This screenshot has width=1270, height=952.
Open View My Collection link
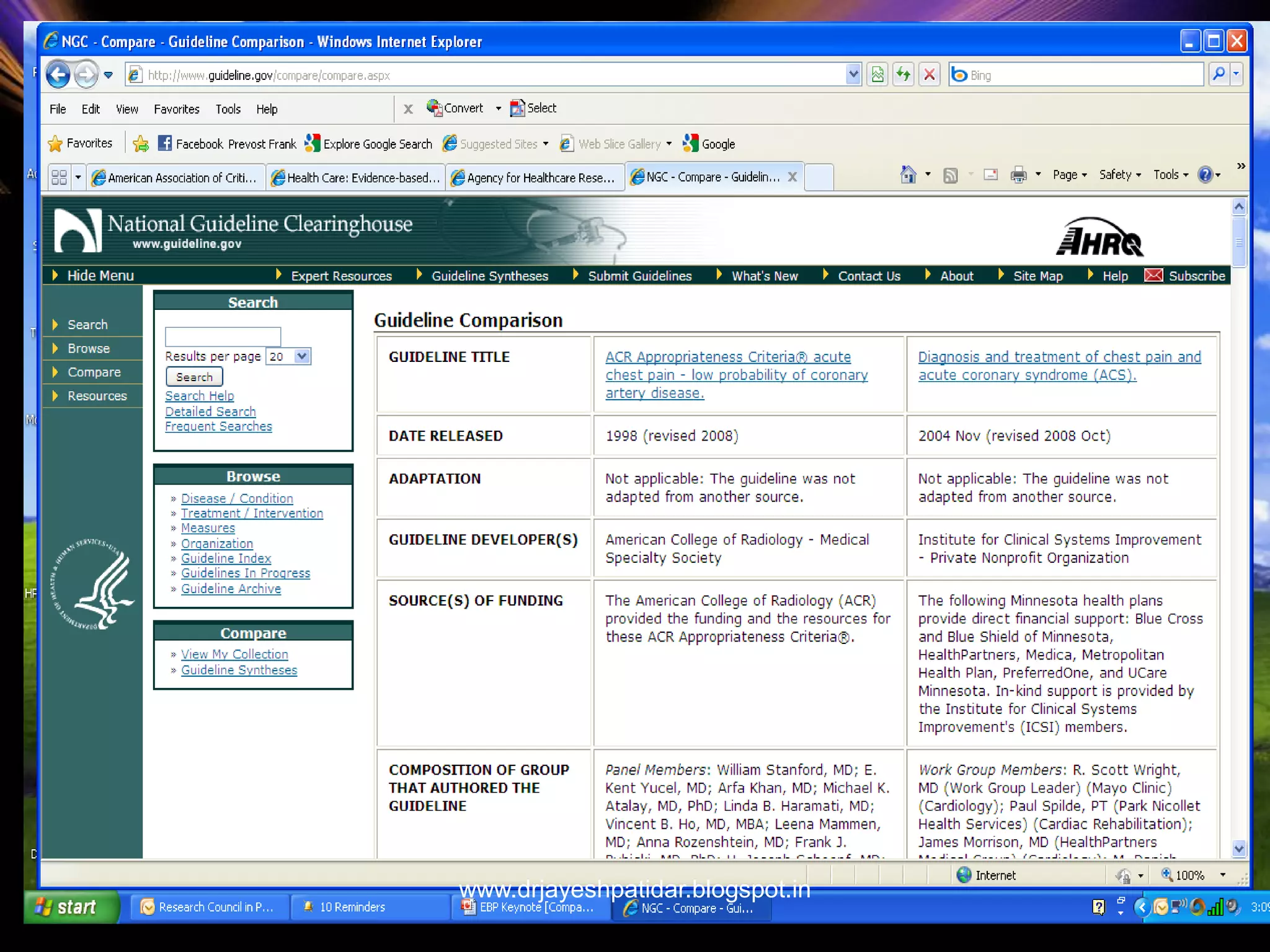234,654
